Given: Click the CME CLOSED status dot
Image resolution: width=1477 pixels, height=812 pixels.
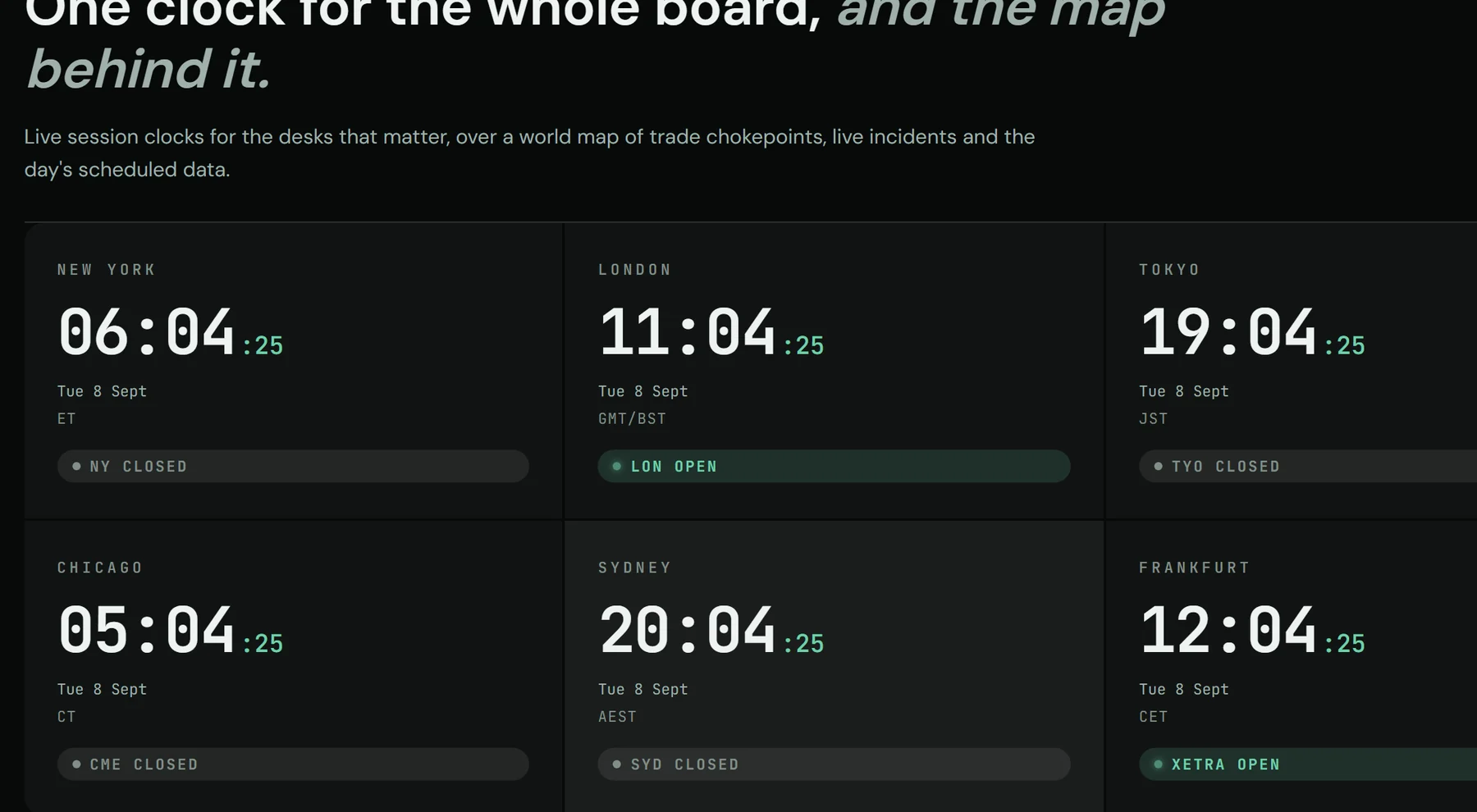Looking at the screenshot, I should (x=76, y=764).
